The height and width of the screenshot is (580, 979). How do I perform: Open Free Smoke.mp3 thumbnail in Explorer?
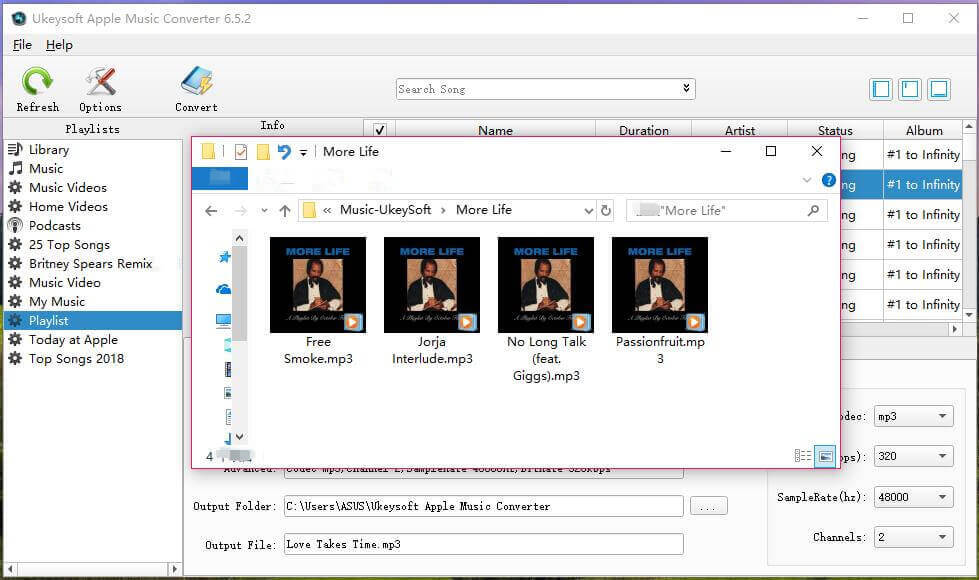click(318, 285)
